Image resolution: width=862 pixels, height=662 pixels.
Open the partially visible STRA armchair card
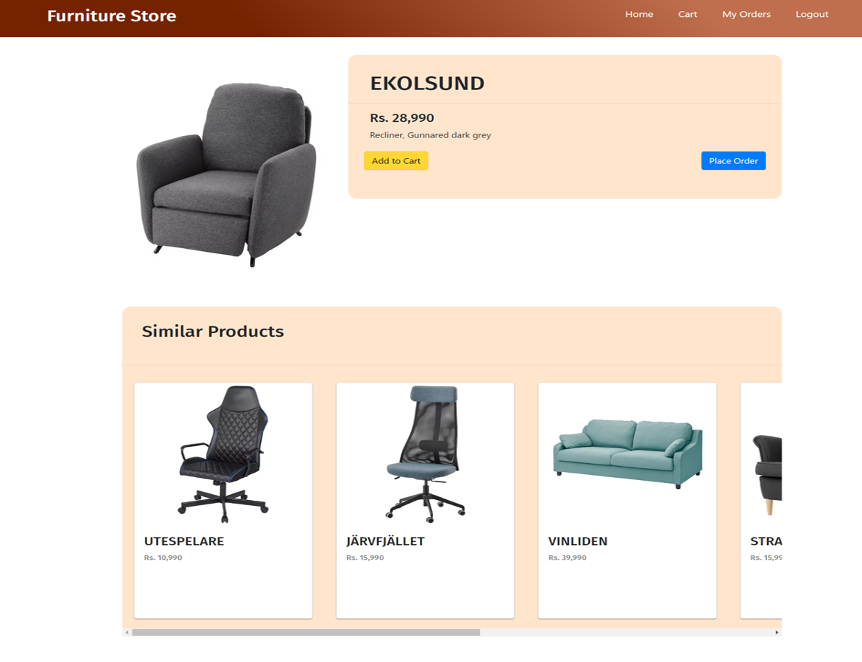point(761,500)
